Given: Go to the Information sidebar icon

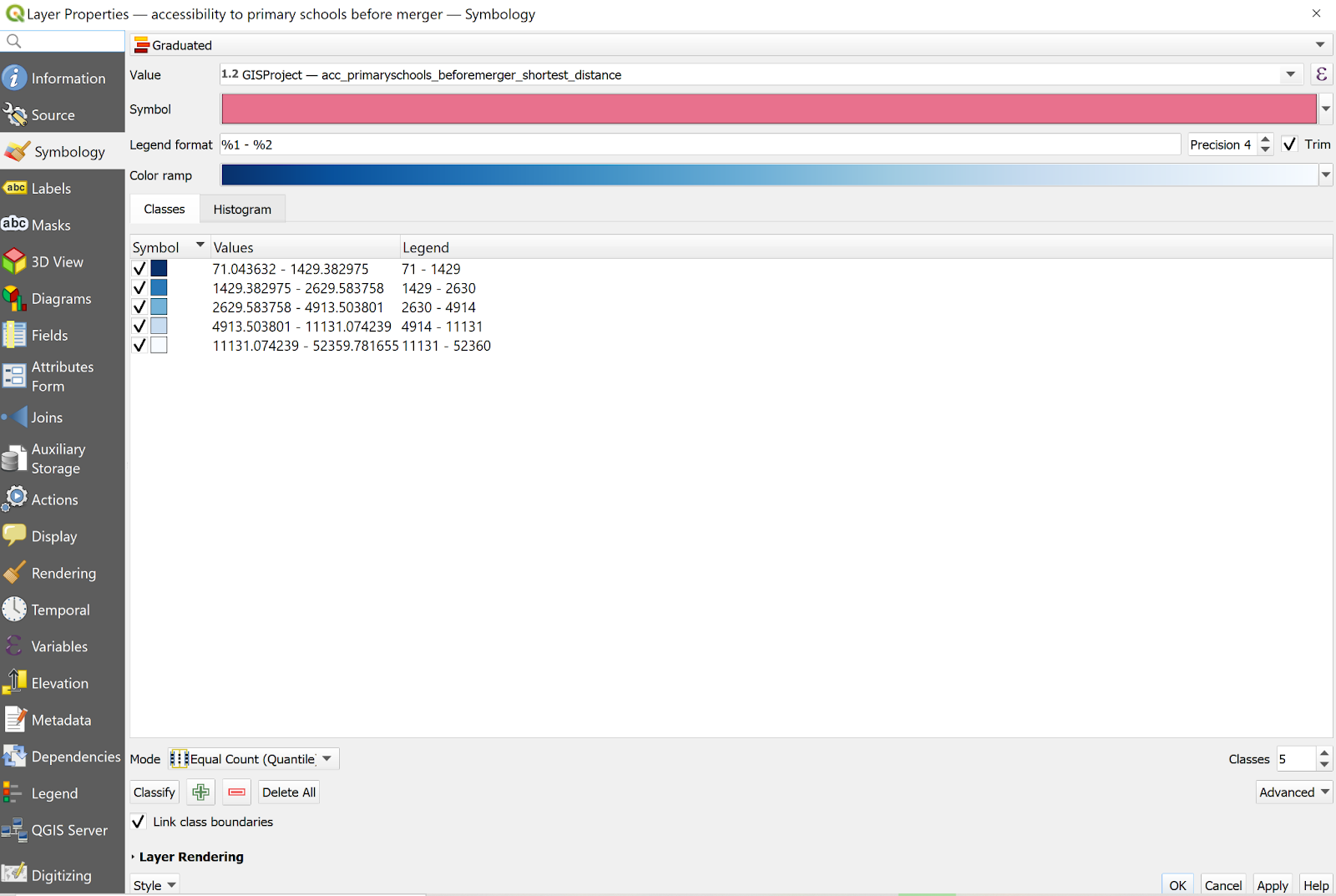Looking at the screenshot, I should [x=15, y=78].
